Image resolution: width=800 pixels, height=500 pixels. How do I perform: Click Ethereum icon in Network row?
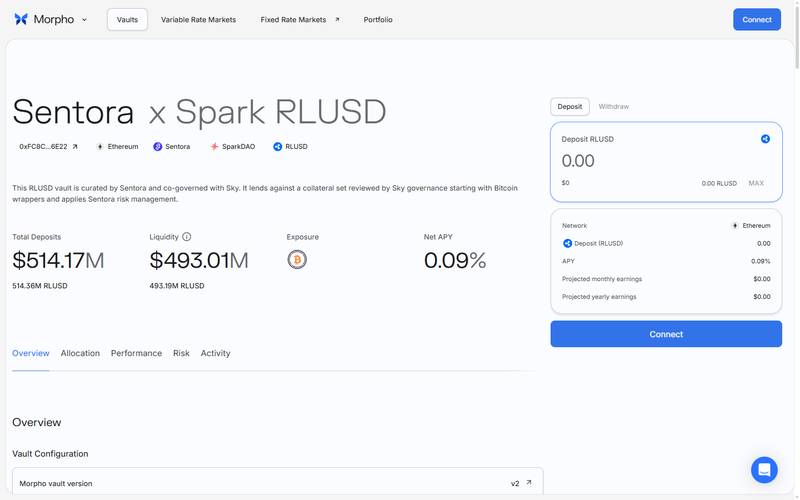735,226
